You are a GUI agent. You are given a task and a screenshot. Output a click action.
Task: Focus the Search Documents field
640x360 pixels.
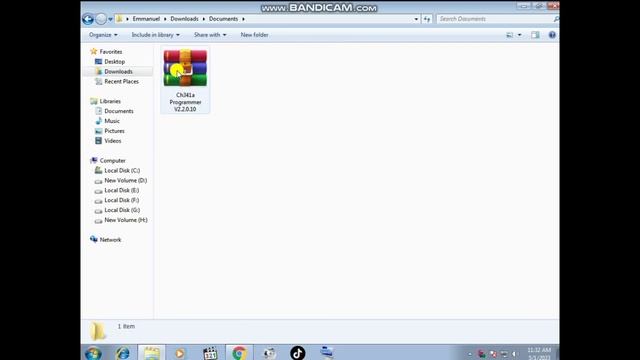(494, 19)
